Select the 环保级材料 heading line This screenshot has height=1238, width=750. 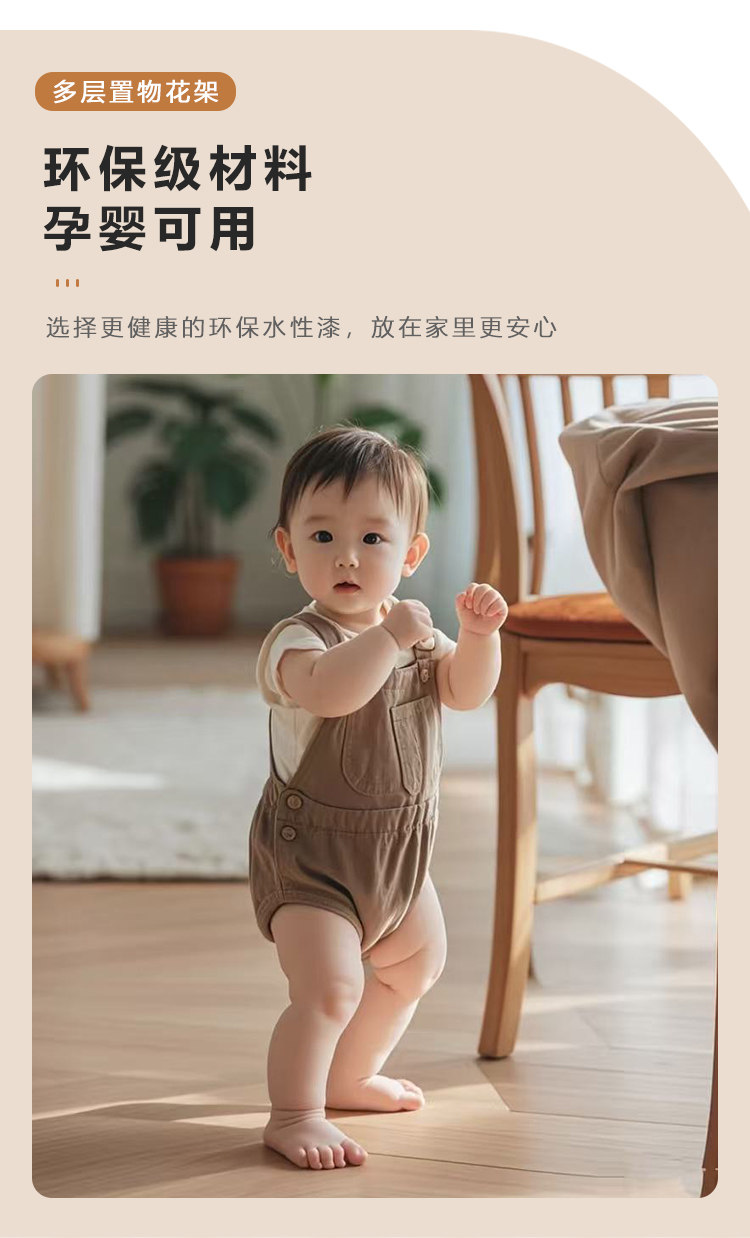[x=178, y=169]
